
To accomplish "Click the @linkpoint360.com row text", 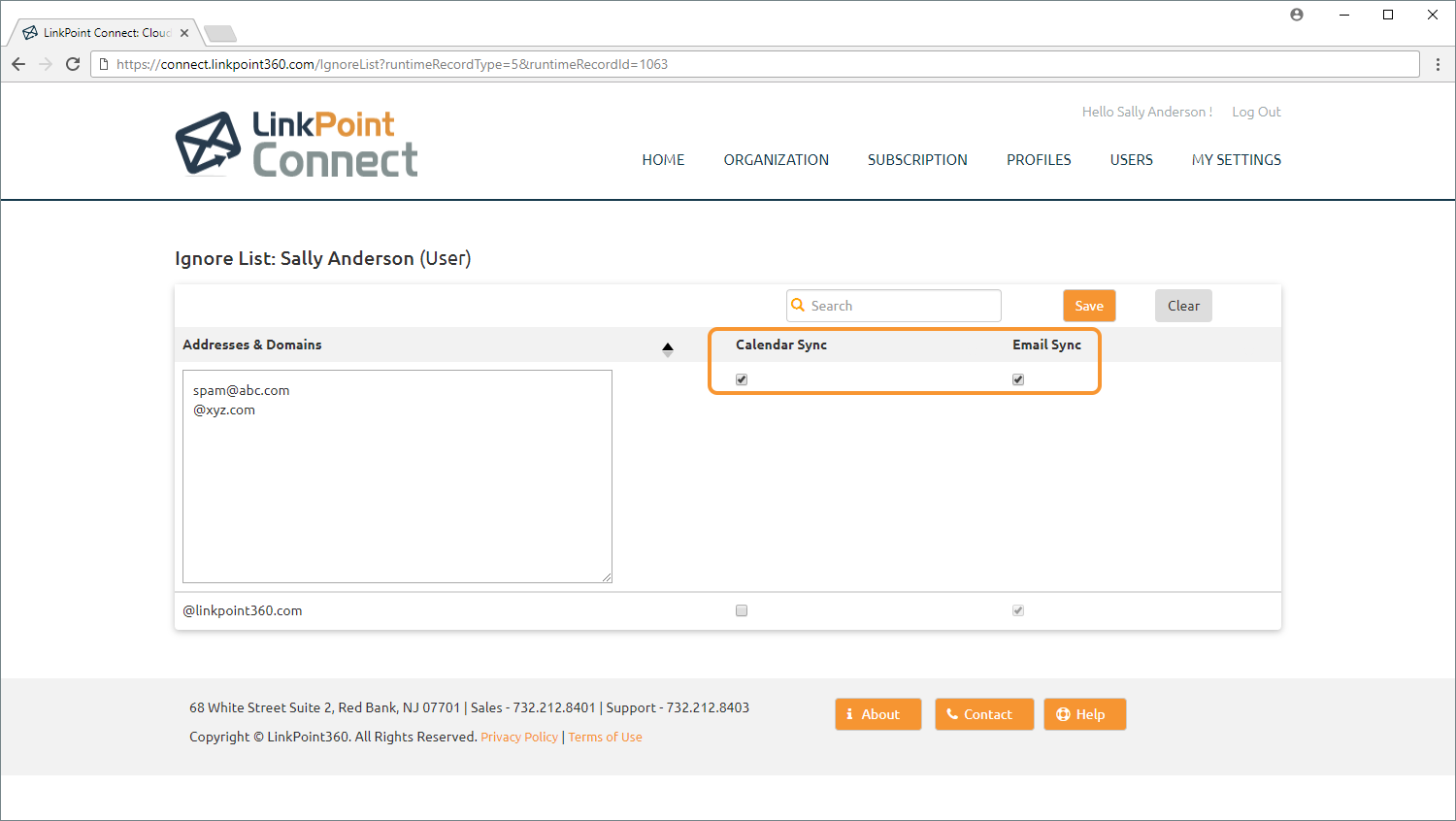I will click(243, 610).
